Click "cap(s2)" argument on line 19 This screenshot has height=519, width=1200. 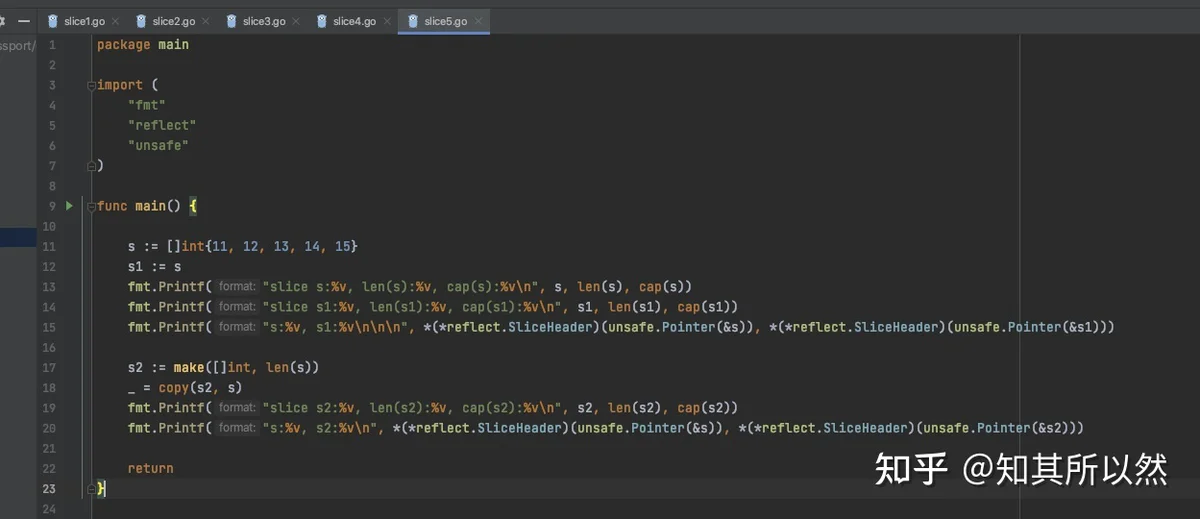pyautogui.click(x=704, y=408)
